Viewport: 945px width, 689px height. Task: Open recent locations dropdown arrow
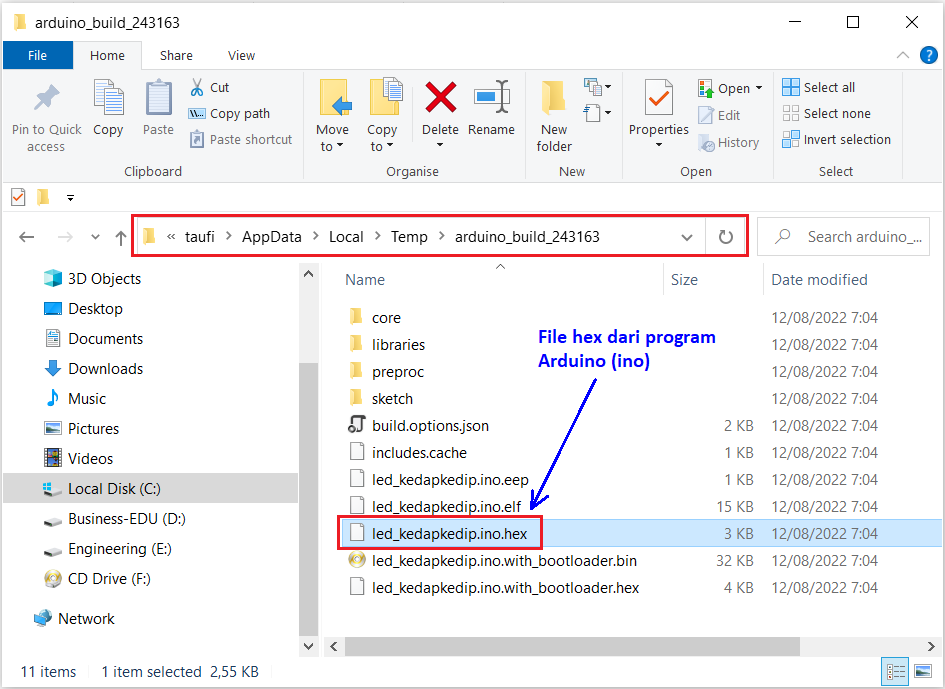point(95,237)
